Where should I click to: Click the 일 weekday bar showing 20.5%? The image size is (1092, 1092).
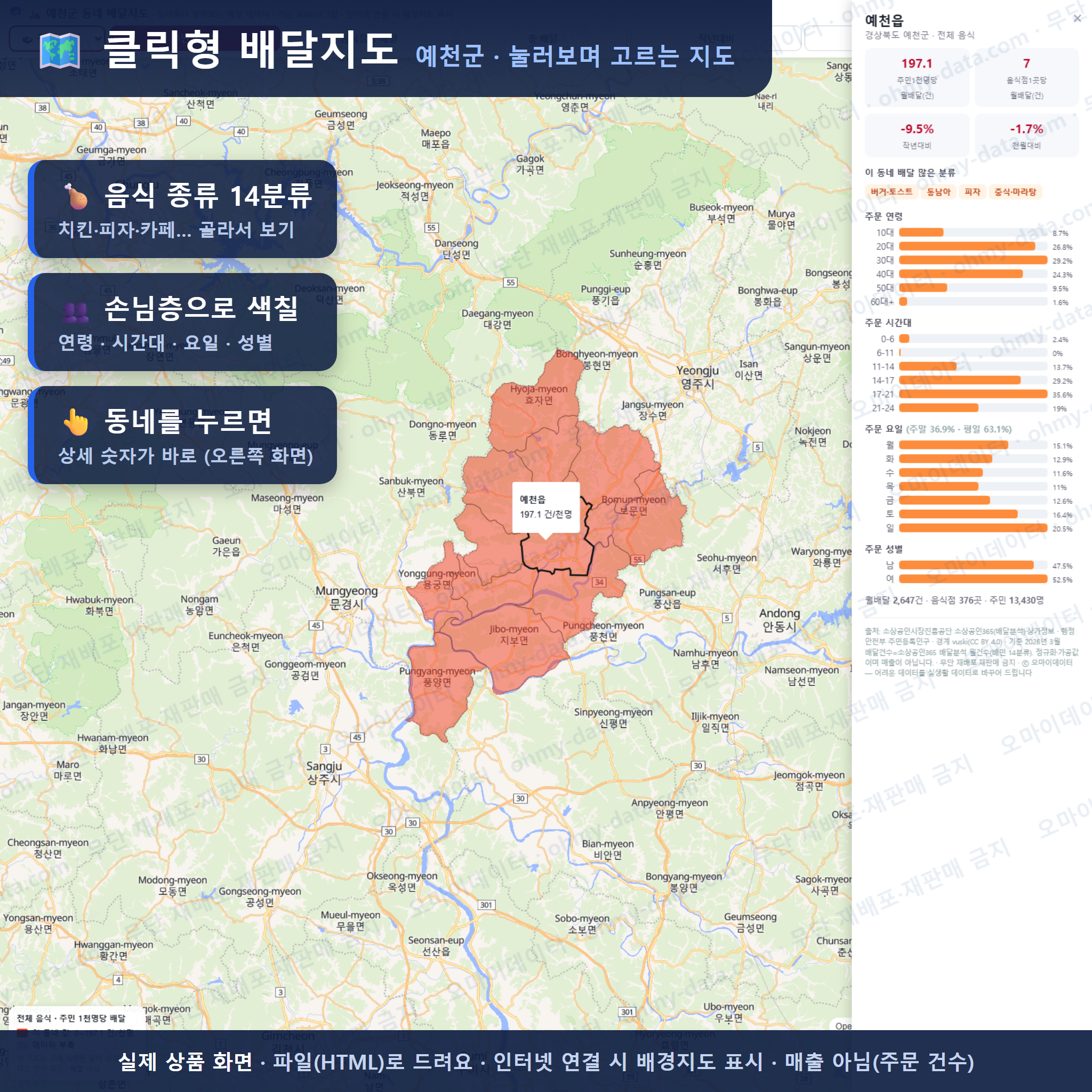tap(973, 528)
